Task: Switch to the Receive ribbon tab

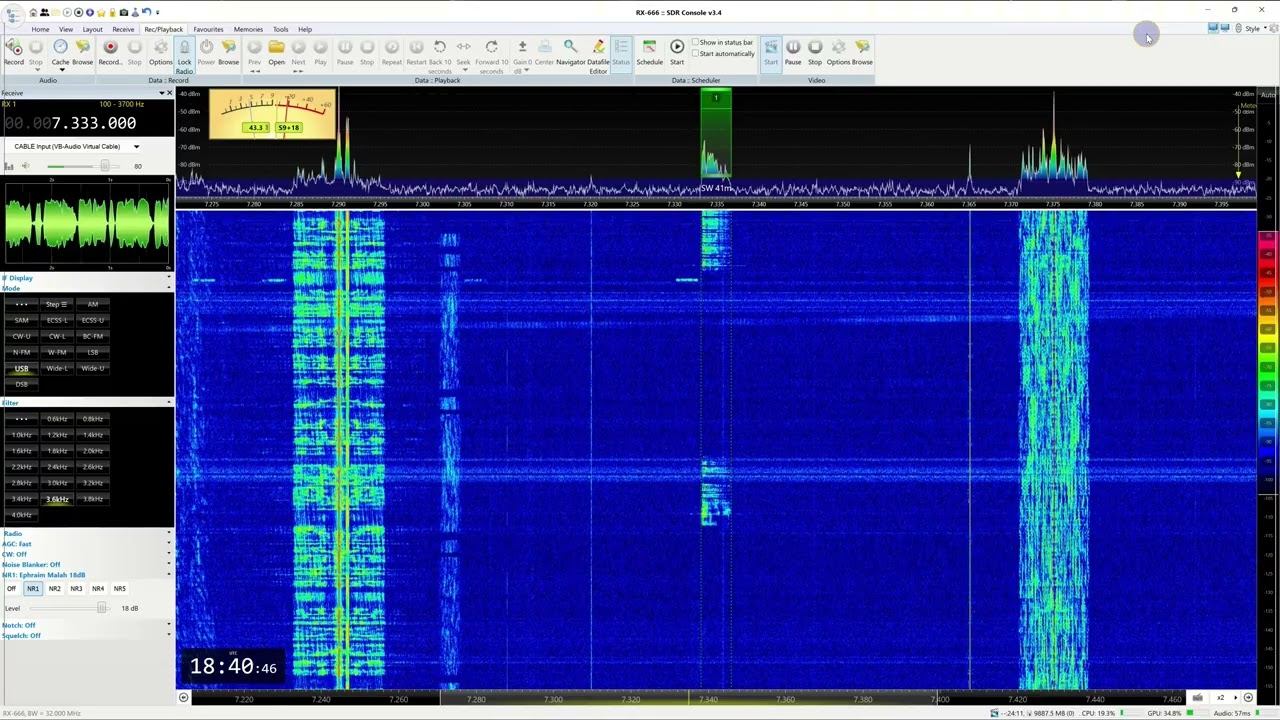Action: tap(123, 29)
